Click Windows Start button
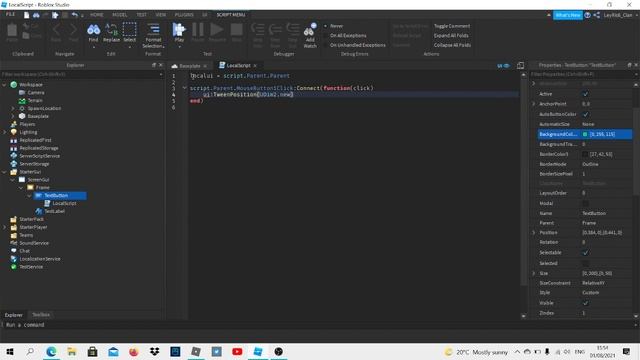The width and height of the screenshot is (640, 360). click(x=10, y=351)
